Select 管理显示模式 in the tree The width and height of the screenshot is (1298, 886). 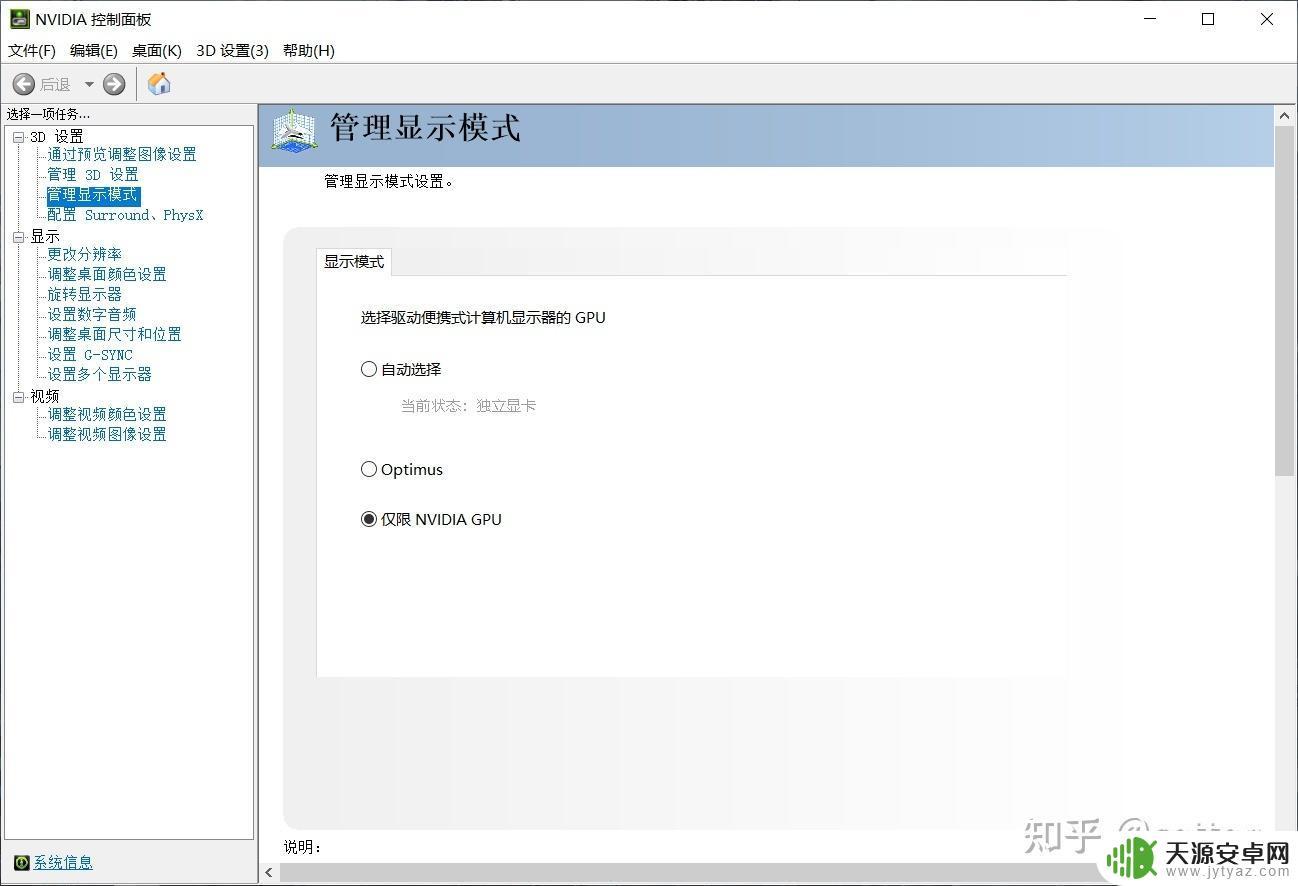[93, 195]
